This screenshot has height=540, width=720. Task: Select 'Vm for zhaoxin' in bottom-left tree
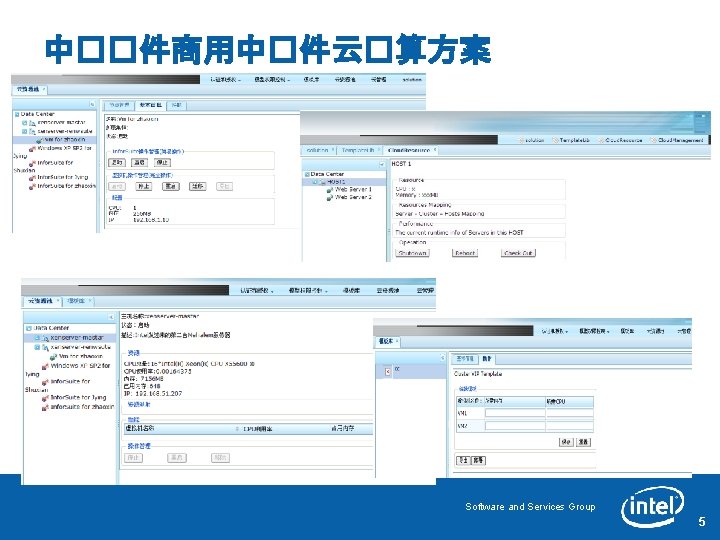[81, 356]
